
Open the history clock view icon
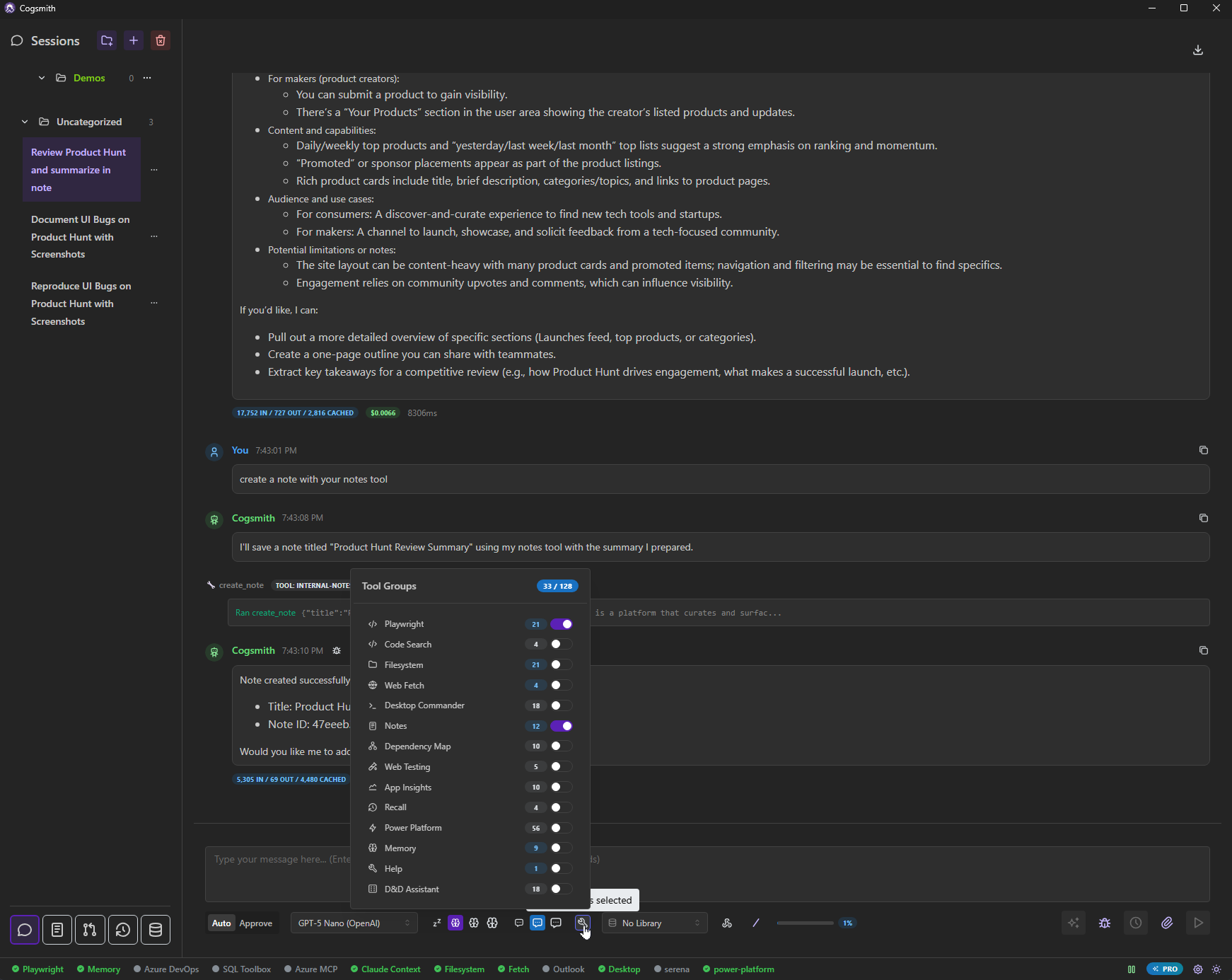click(x=123, y=930)
